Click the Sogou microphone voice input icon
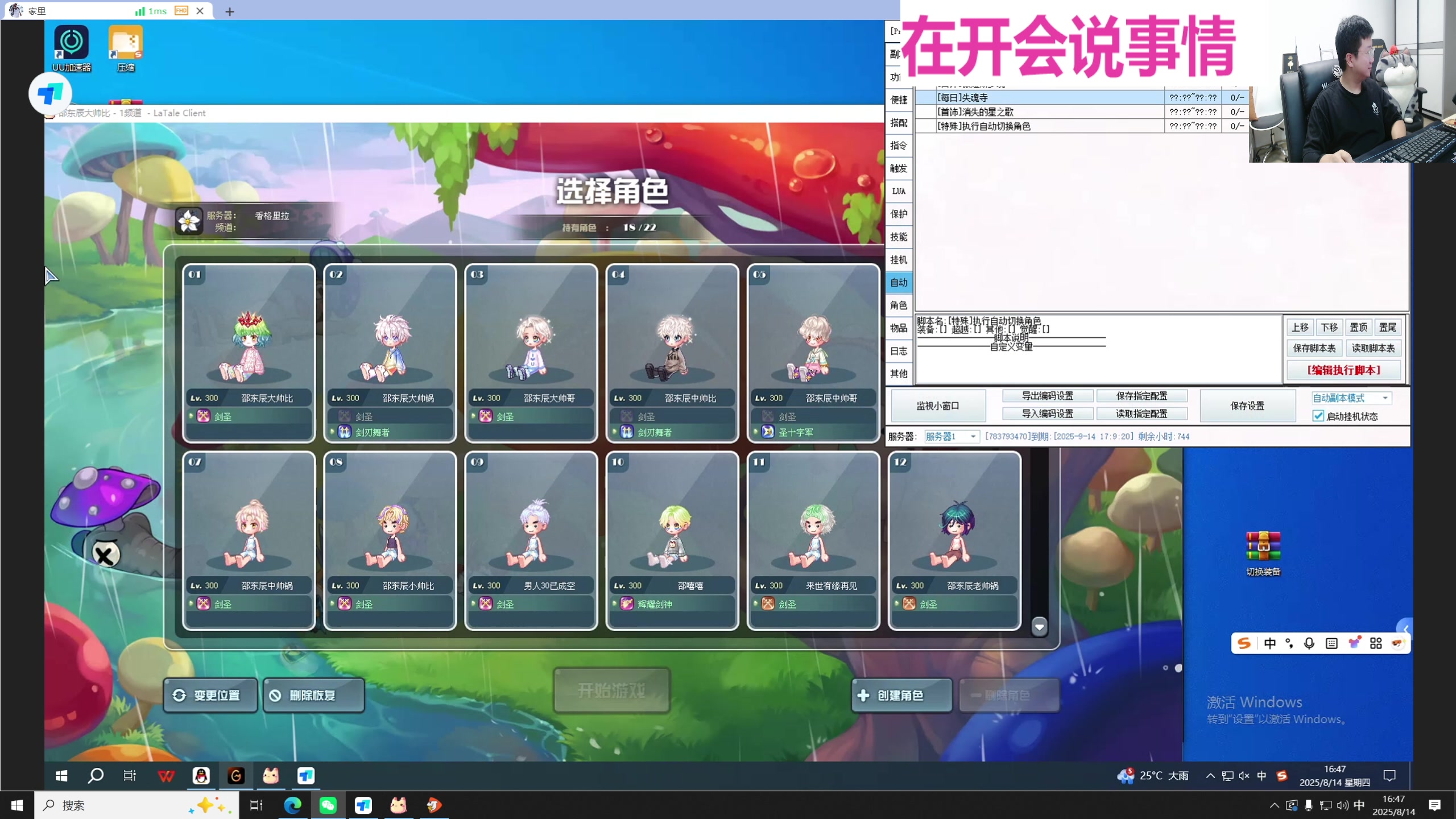The image size is (1456, 819). point(1309,643)
